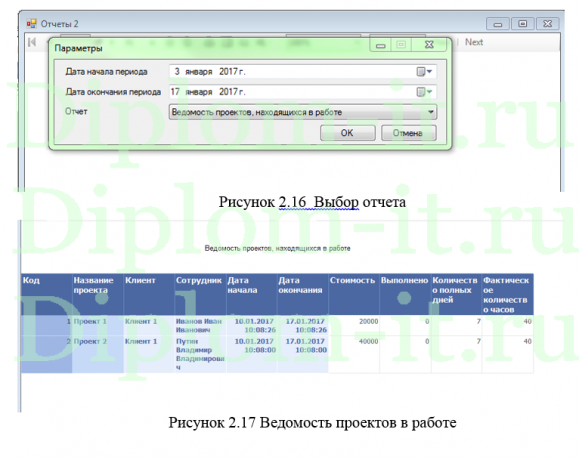
Task: Click the Дата окончания периода label
Action: click(x=113, y=92)
